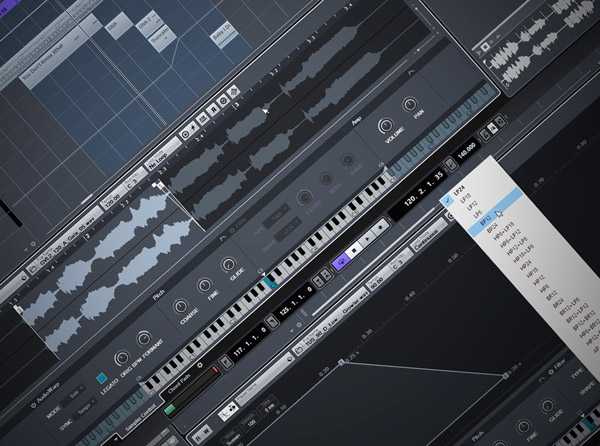Image resolution: width=600 pixels, height=446 pixels.
Task: Open Chord Pads settings gear
Action: point(199,366)
